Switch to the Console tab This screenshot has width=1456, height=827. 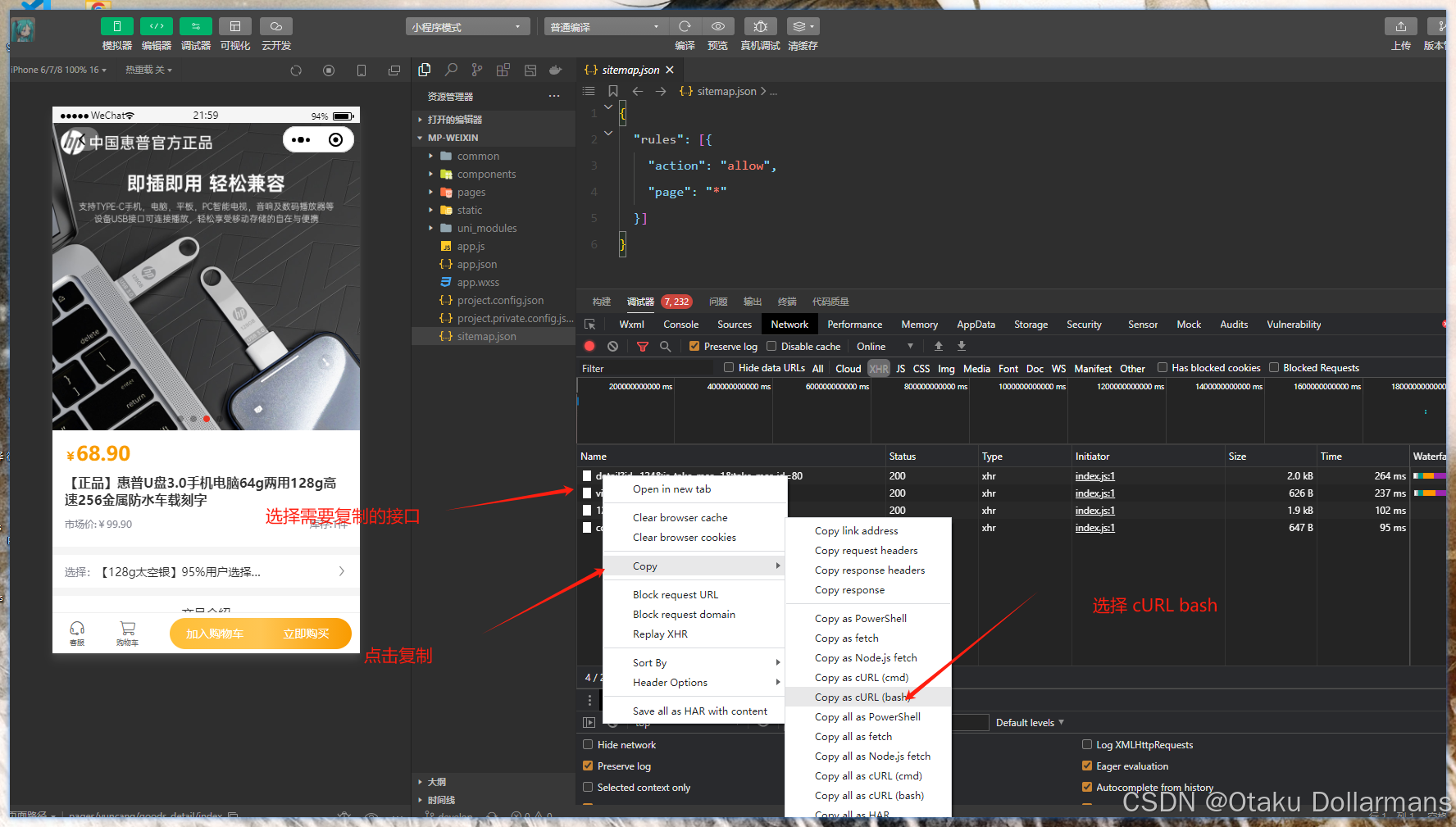[680, 324]
